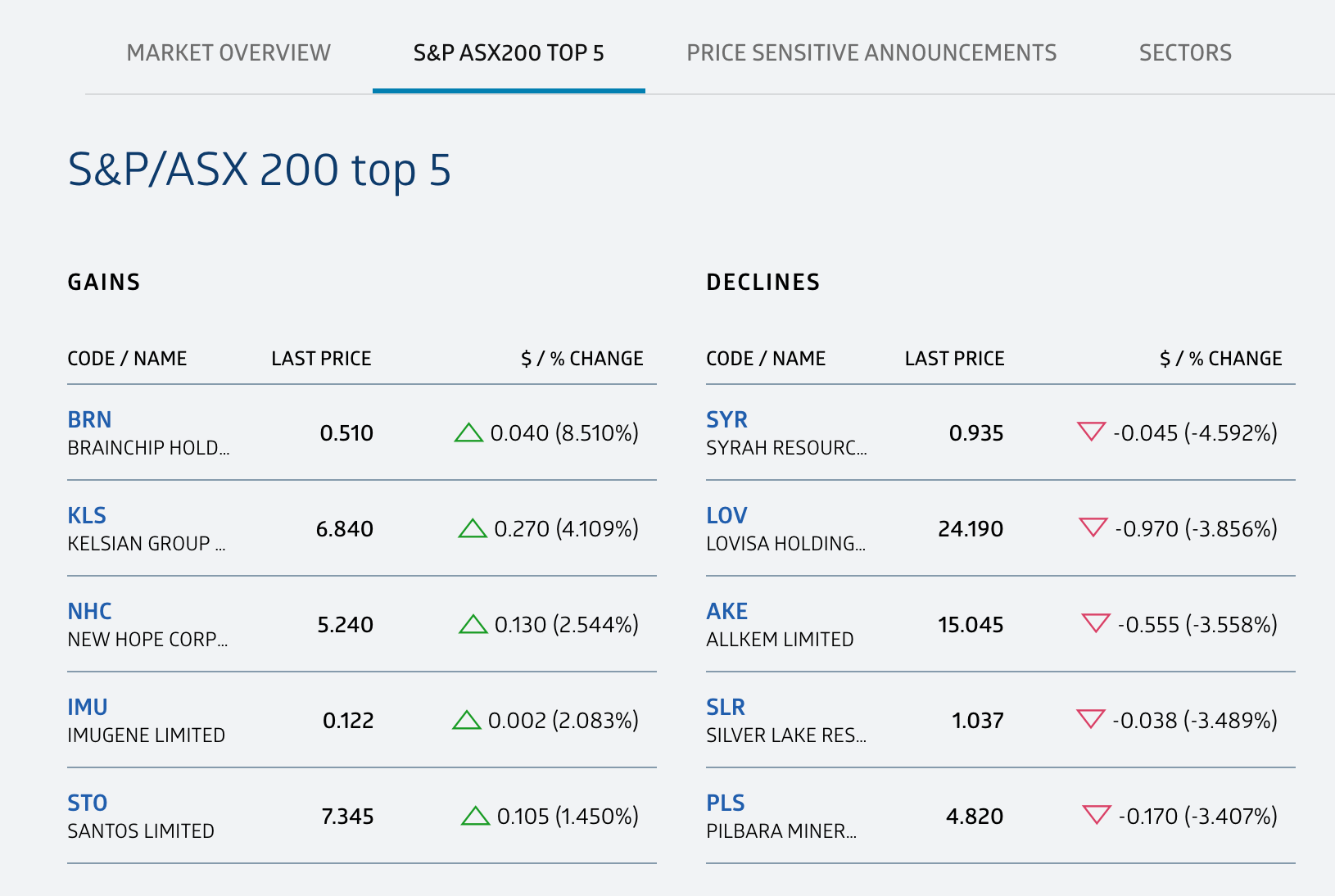Select the SILVER LAKE RES... company name
This screenshot has height=896, width=1335.
coord(786,735)
